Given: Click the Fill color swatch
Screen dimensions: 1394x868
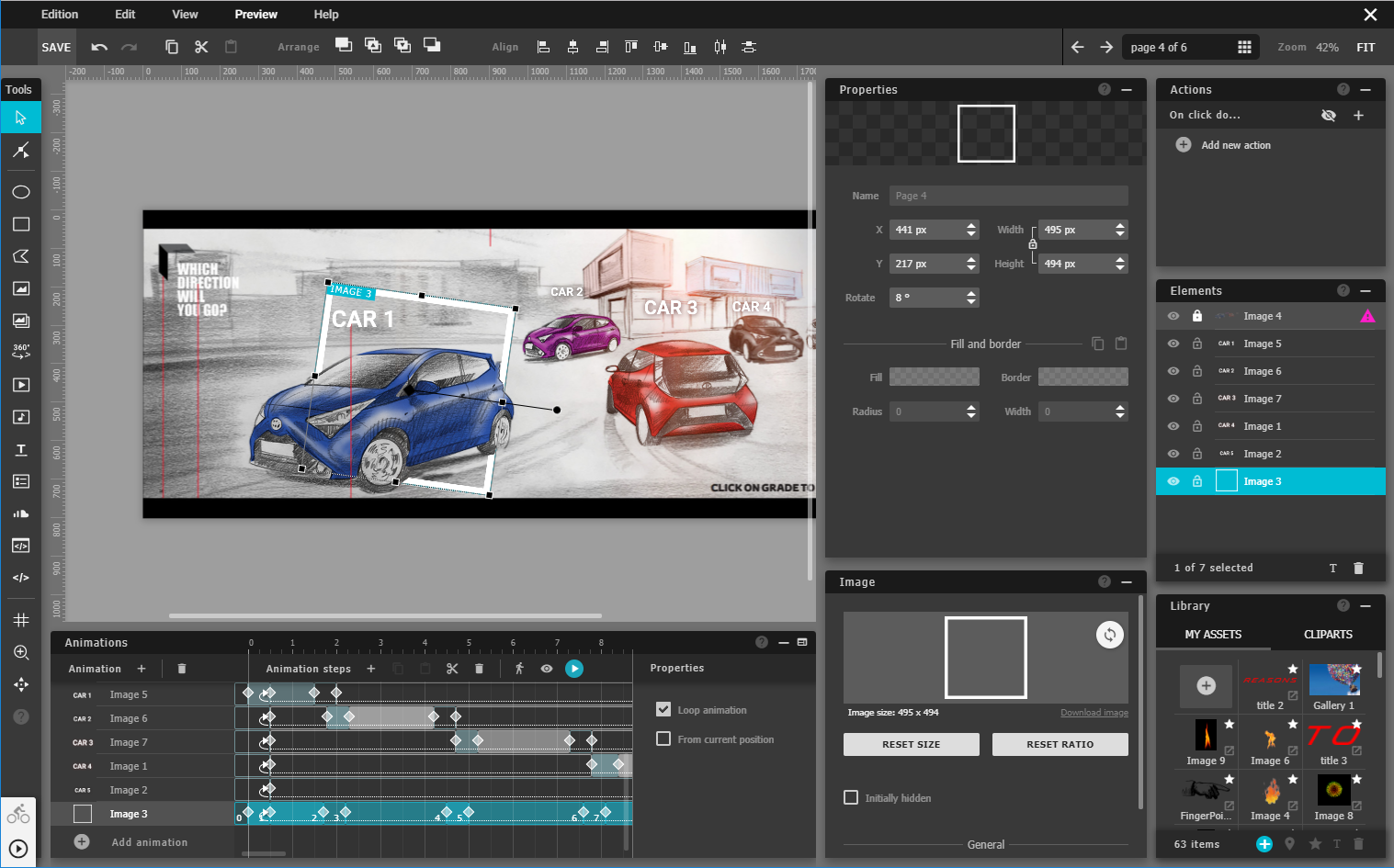Looking at the screenshot, I should [934, 377].
